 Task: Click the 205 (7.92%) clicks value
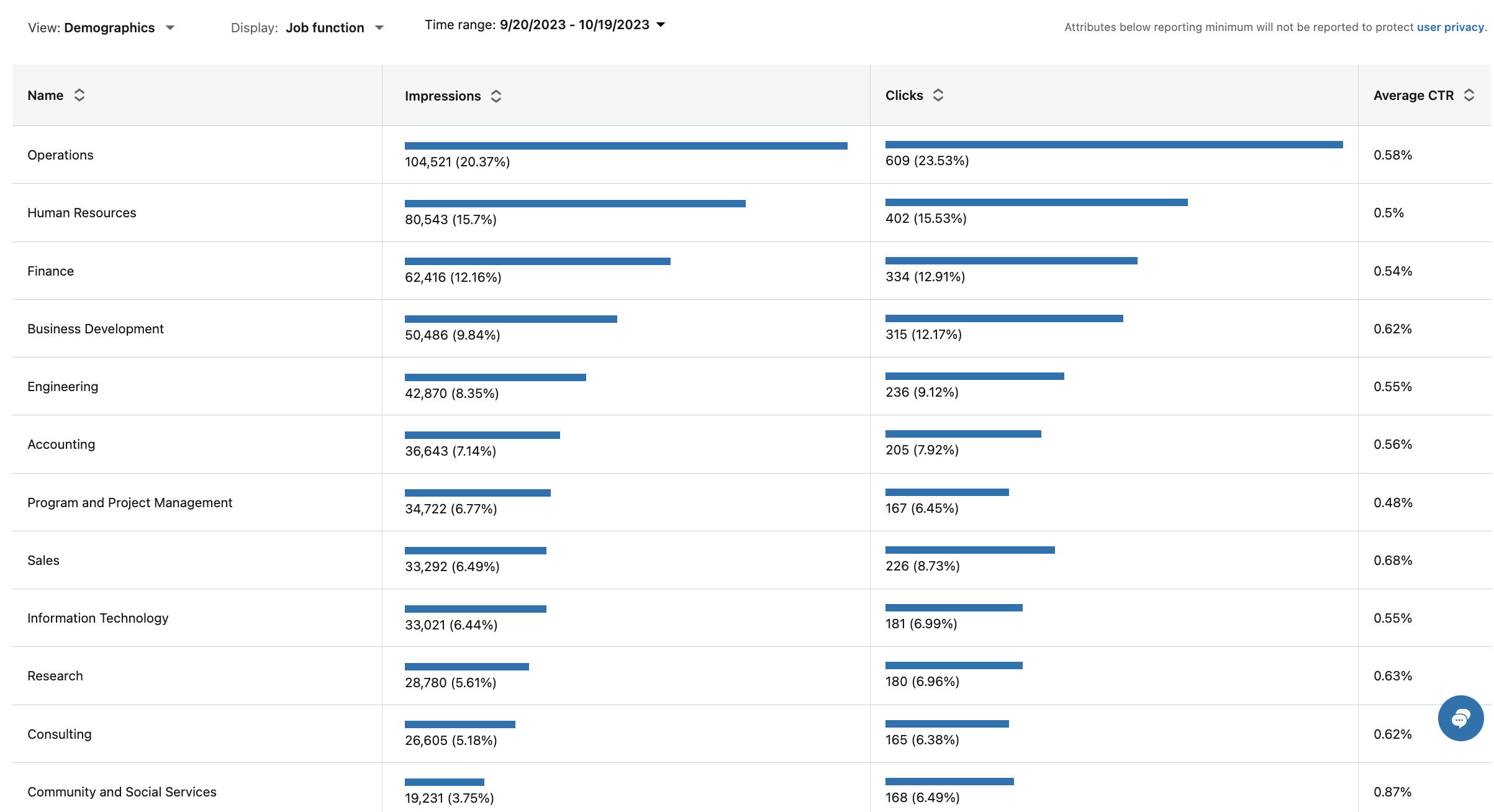(x=922, y=450)
